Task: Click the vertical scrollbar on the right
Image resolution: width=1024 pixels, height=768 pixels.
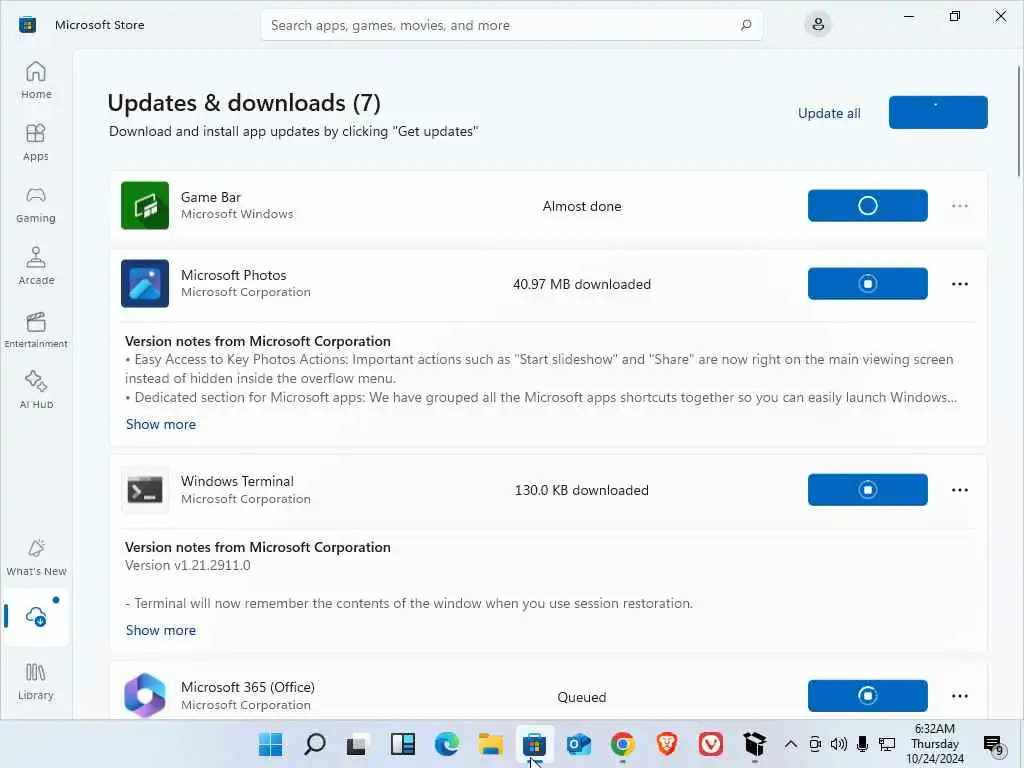Action: [x=1019, y=121]
